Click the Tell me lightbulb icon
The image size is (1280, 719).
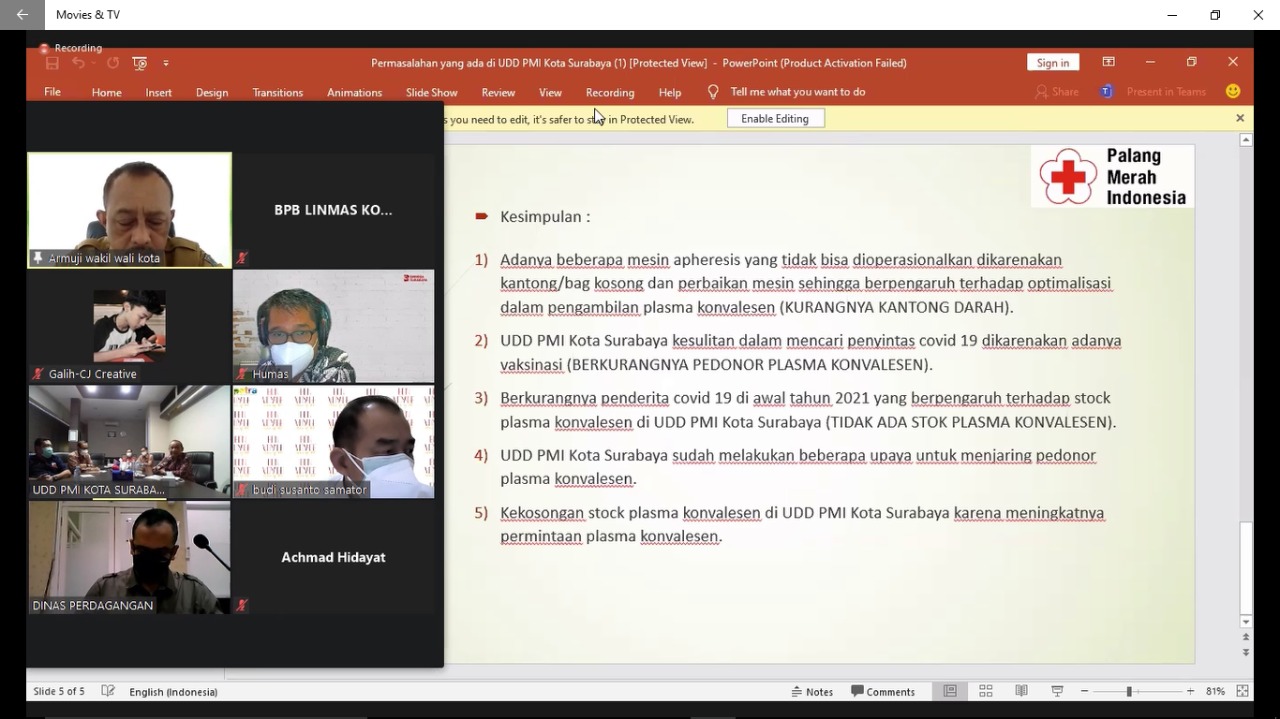713,92
